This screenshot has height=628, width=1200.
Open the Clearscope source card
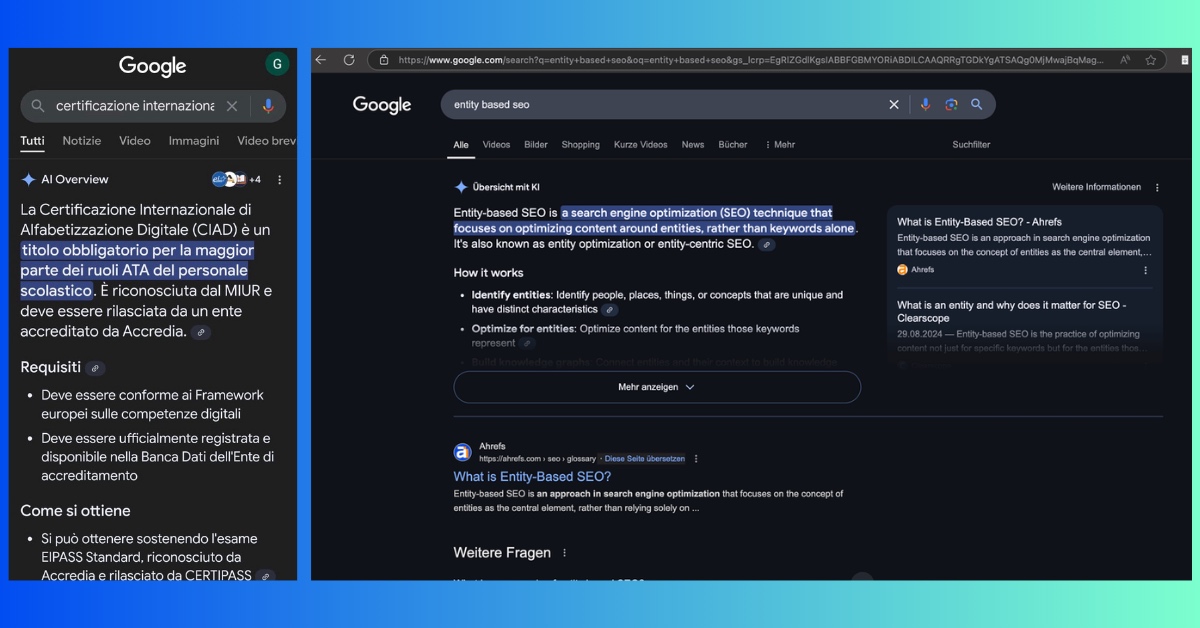[x=1024, y=326]
